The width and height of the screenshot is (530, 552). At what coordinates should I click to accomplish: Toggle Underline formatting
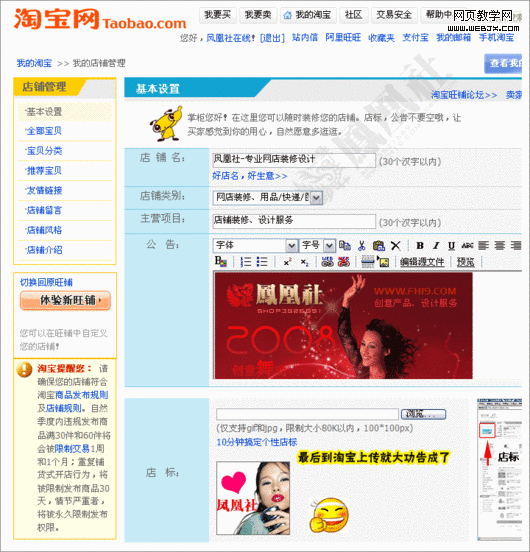tap(452, 245)
